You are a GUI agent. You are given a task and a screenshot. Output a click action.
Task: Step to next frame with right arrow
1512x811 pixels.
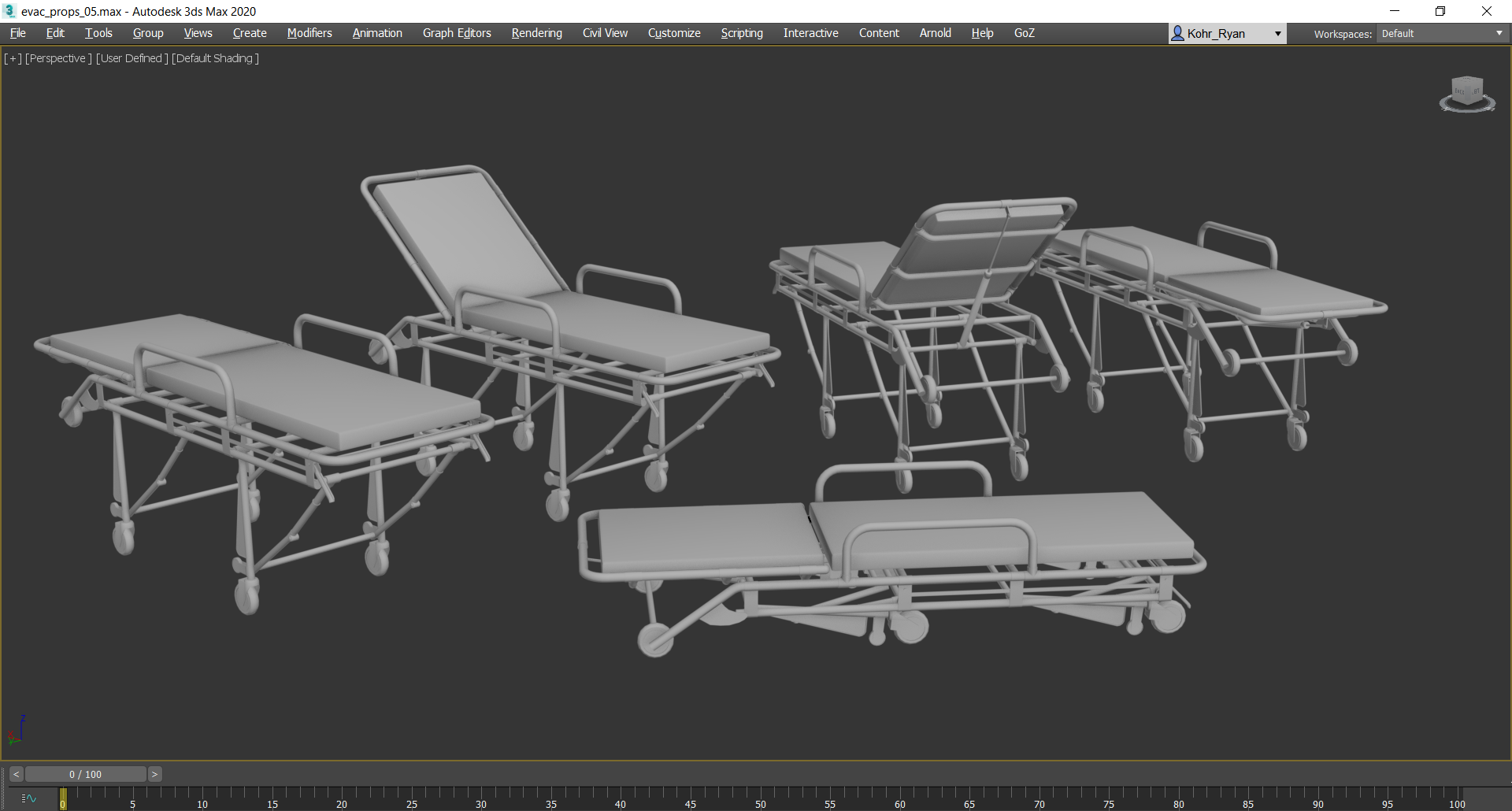point(154,774)
